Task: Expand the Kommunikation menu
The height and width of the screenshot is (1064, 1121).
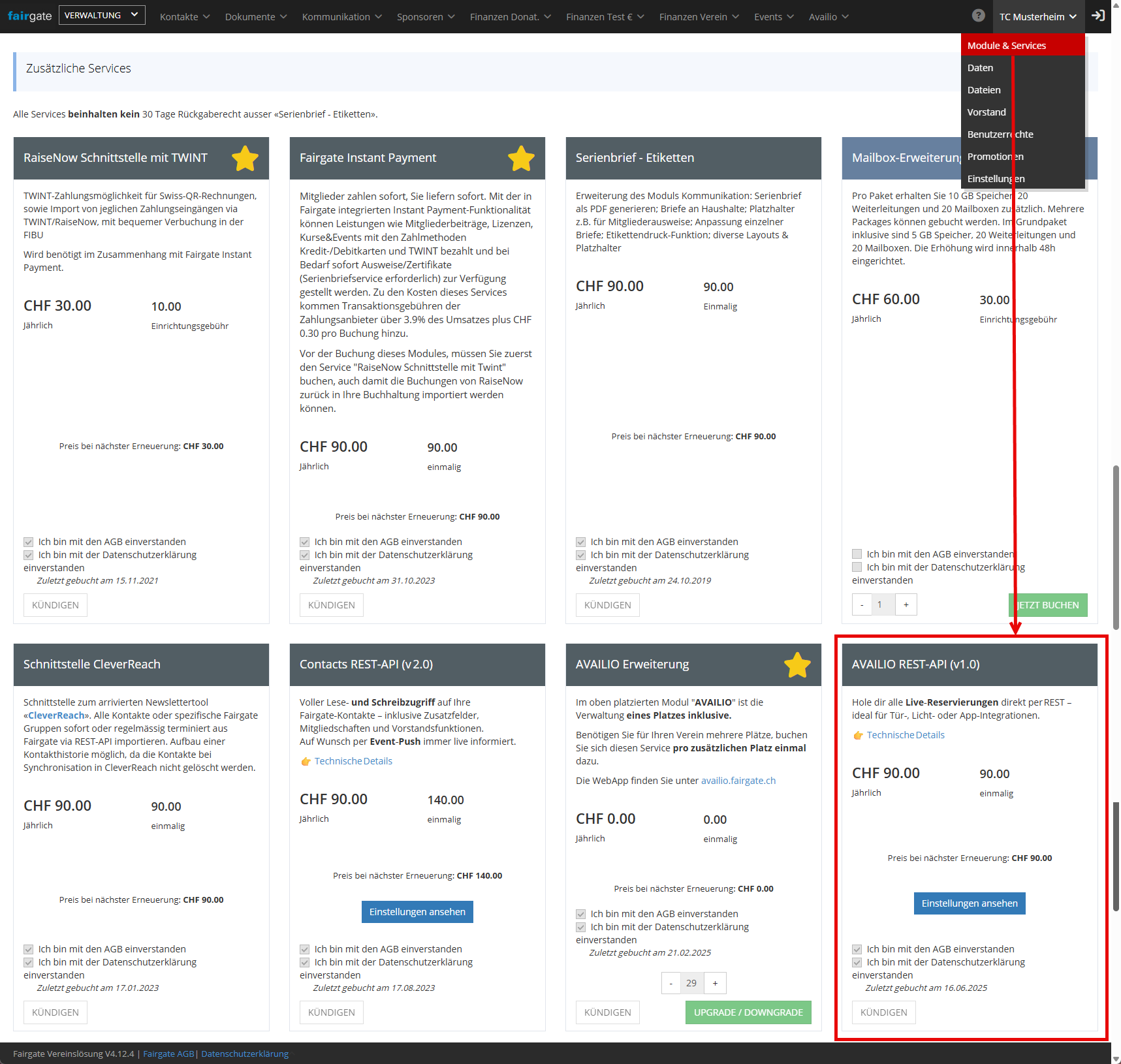Action: click(342, 17)
